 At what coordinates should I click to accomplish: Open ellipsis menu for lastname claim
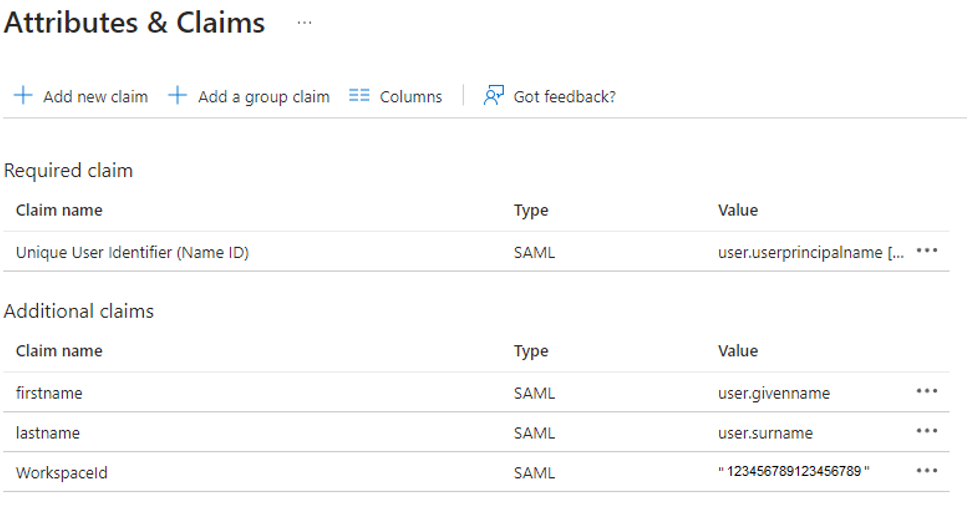tap(927, 431)
